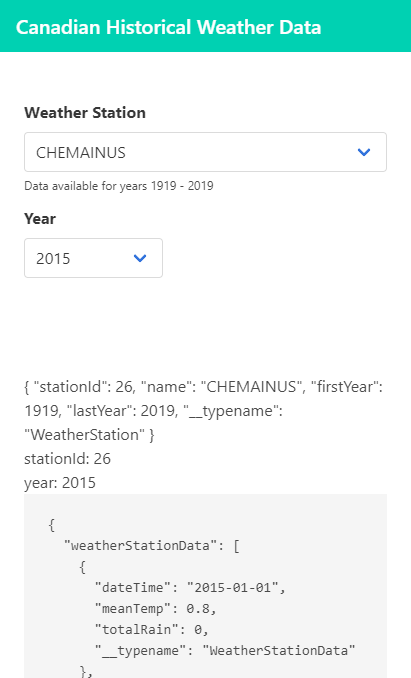The height and width of the screenshot is (678, 411).
Task: Click the 'year: 2015' text line
Action: pyautogui.click(x=60, y=483)
